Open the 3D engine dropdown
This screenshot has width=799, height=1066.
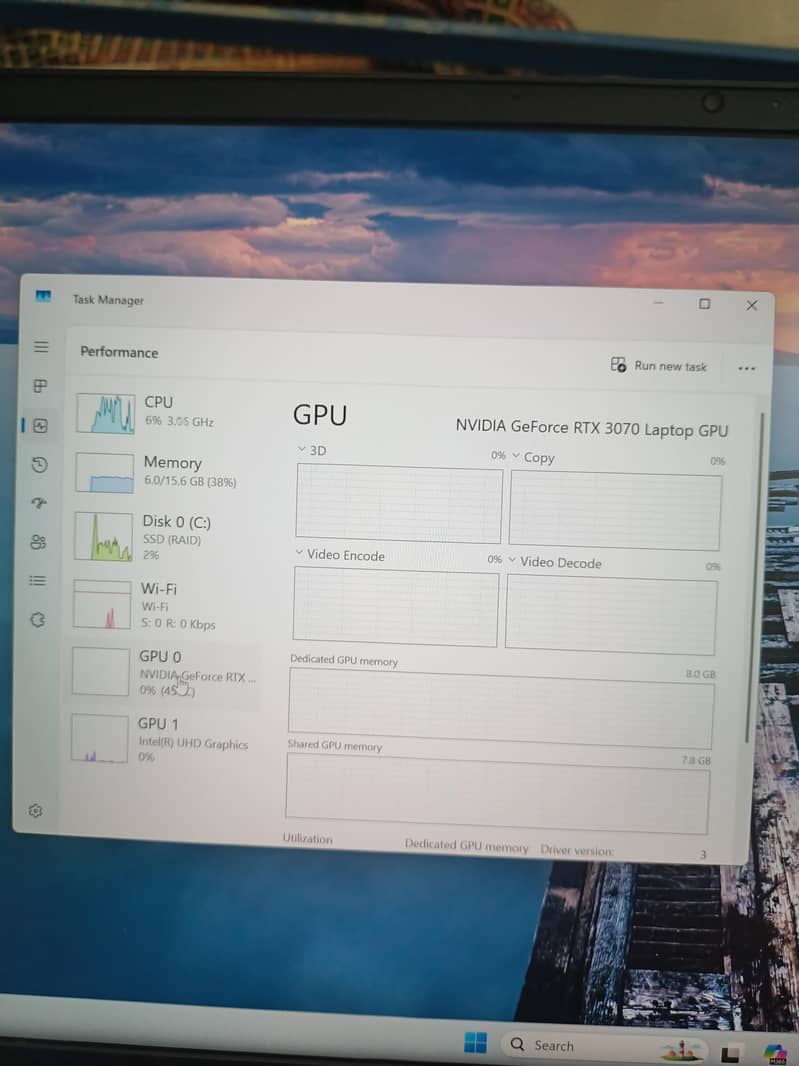pos(312,450)
